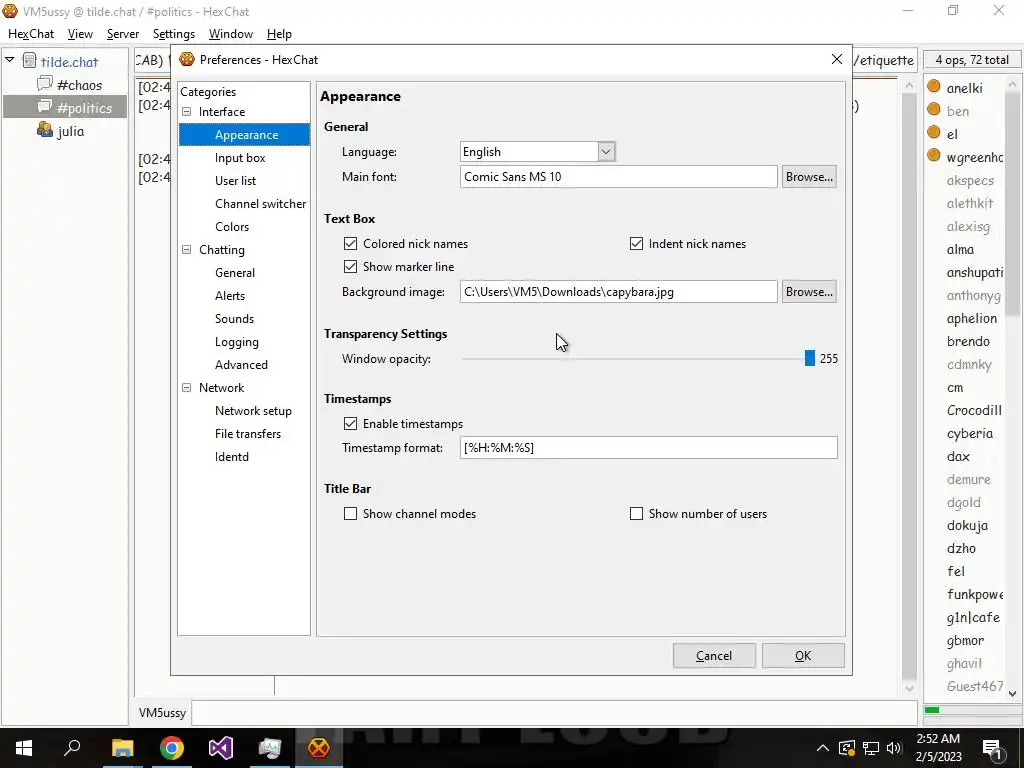Image resolution: width=1024 pixels, height=768 pixels.
Task: Click the tilde.chat server icon in channel tree
Action: coord(29,61)
